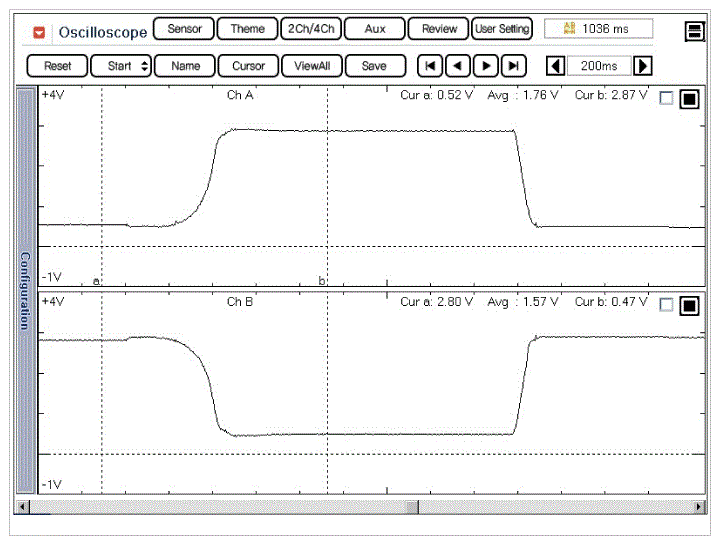This screenshot has height=545, width=720.
Task: Maximize Ch A with black square icon
Action: (689, 99)
